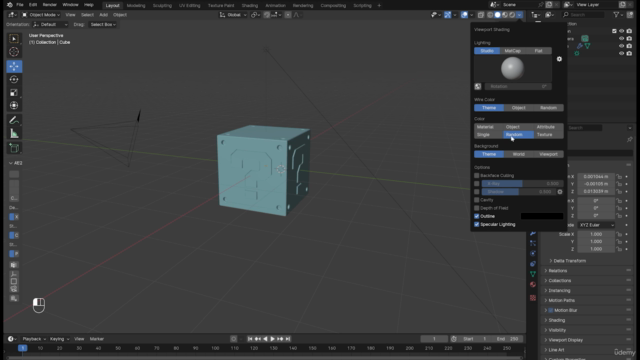640x360 pixels.
Task: Open the Object Mode dropdown
Action: [x=41, y=15]
